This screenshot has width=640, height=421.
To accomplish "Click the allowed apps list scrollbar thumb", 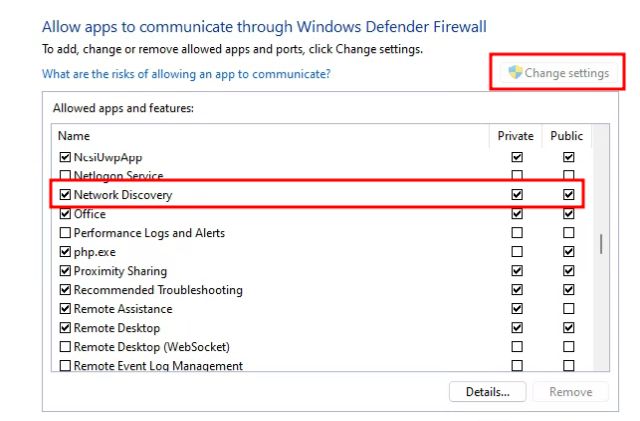I will click(600, 243).
